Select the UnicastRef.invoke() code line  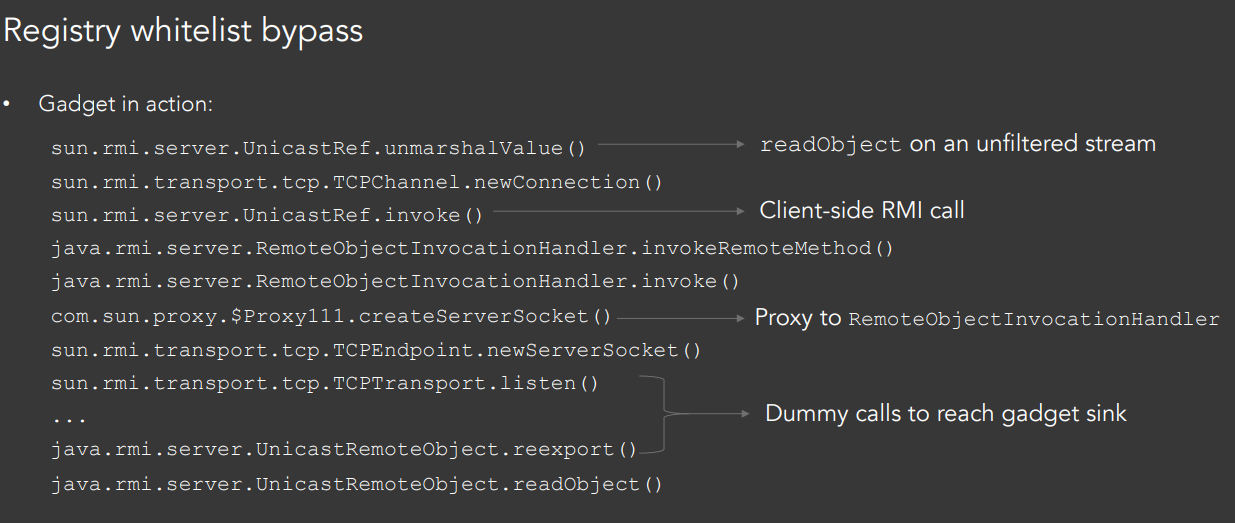(267, 215)
